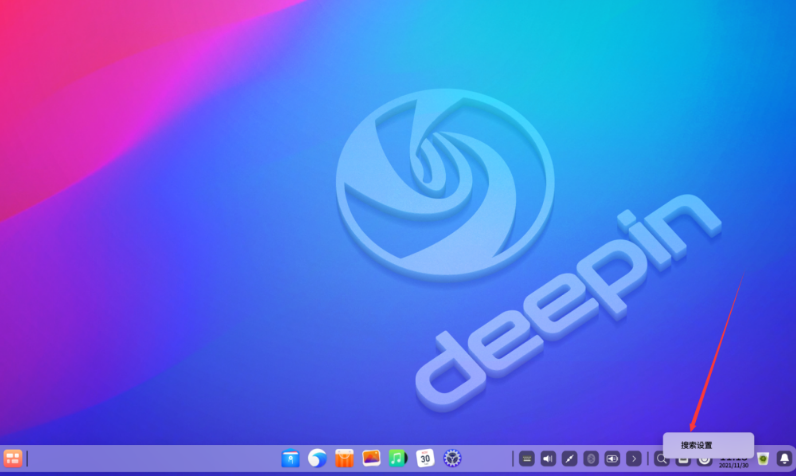Viewport: 796px width, 476px height.
Task: Open the Album image viewer icon
Action: pyautogui.click(x=371, y=458)
